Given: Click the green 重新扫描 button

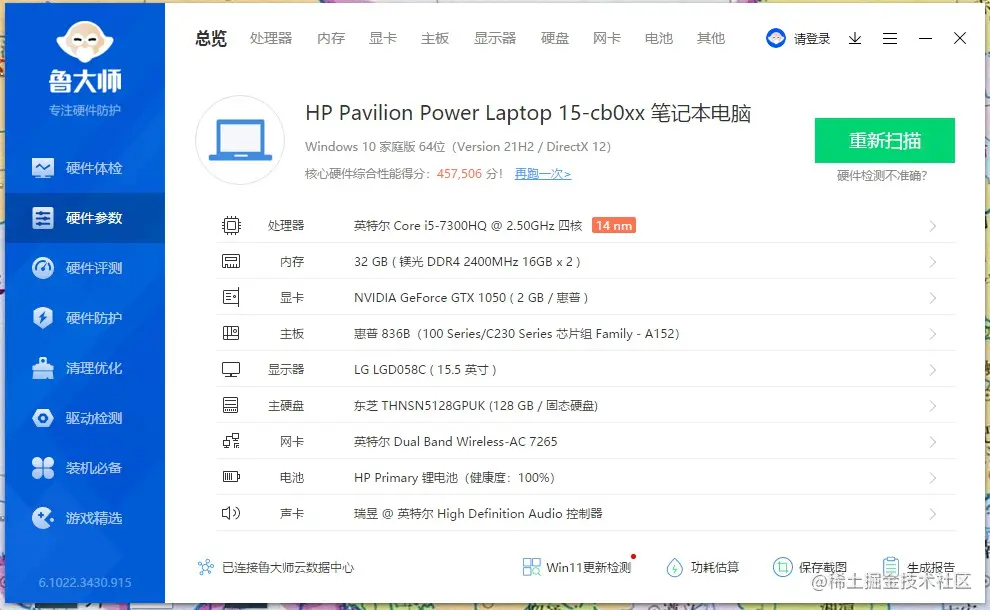Looking at the screenshot, I should click(x=885, y=140).
